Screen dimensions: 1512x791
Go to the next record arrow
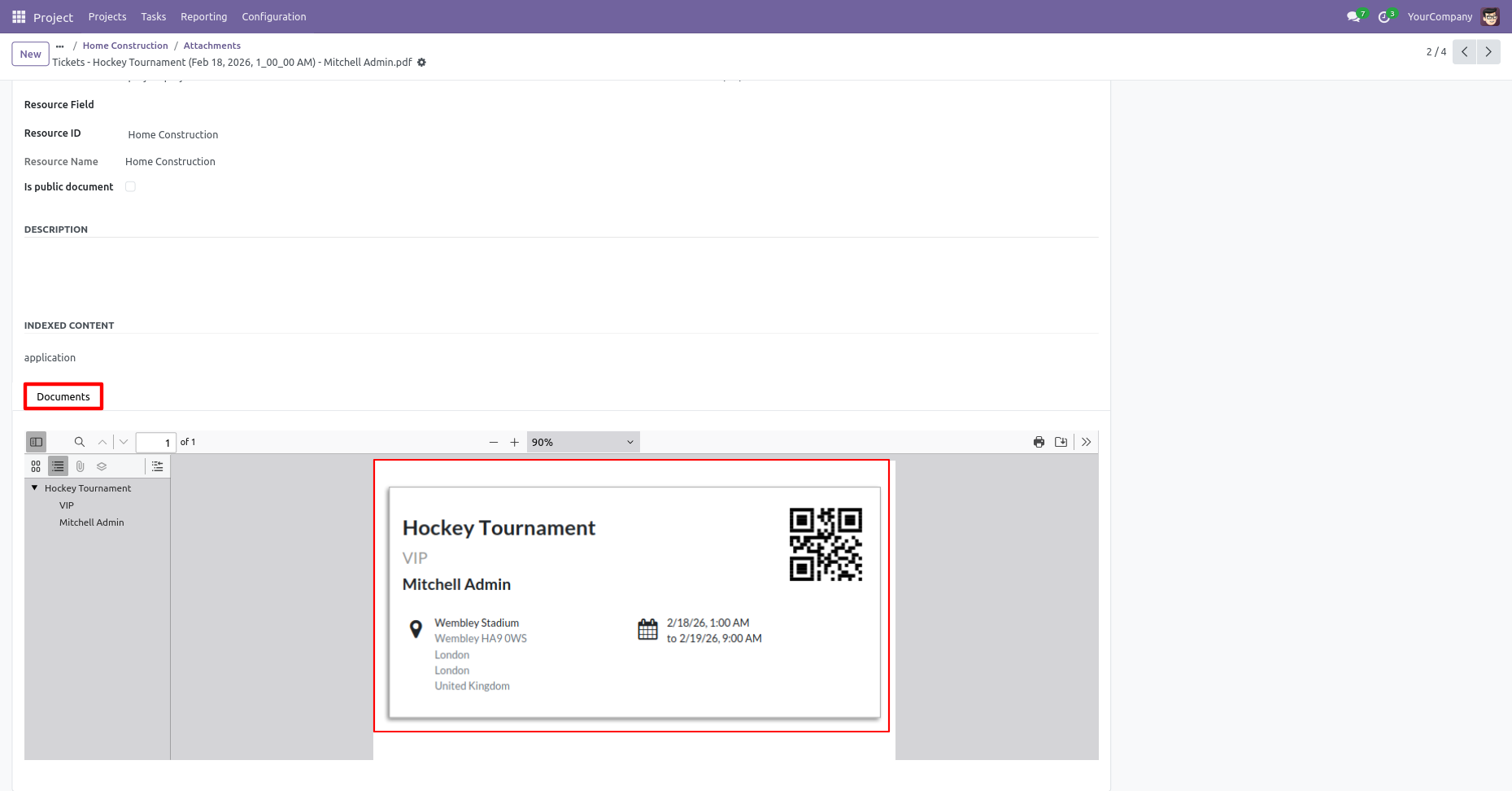[1488, 52]
